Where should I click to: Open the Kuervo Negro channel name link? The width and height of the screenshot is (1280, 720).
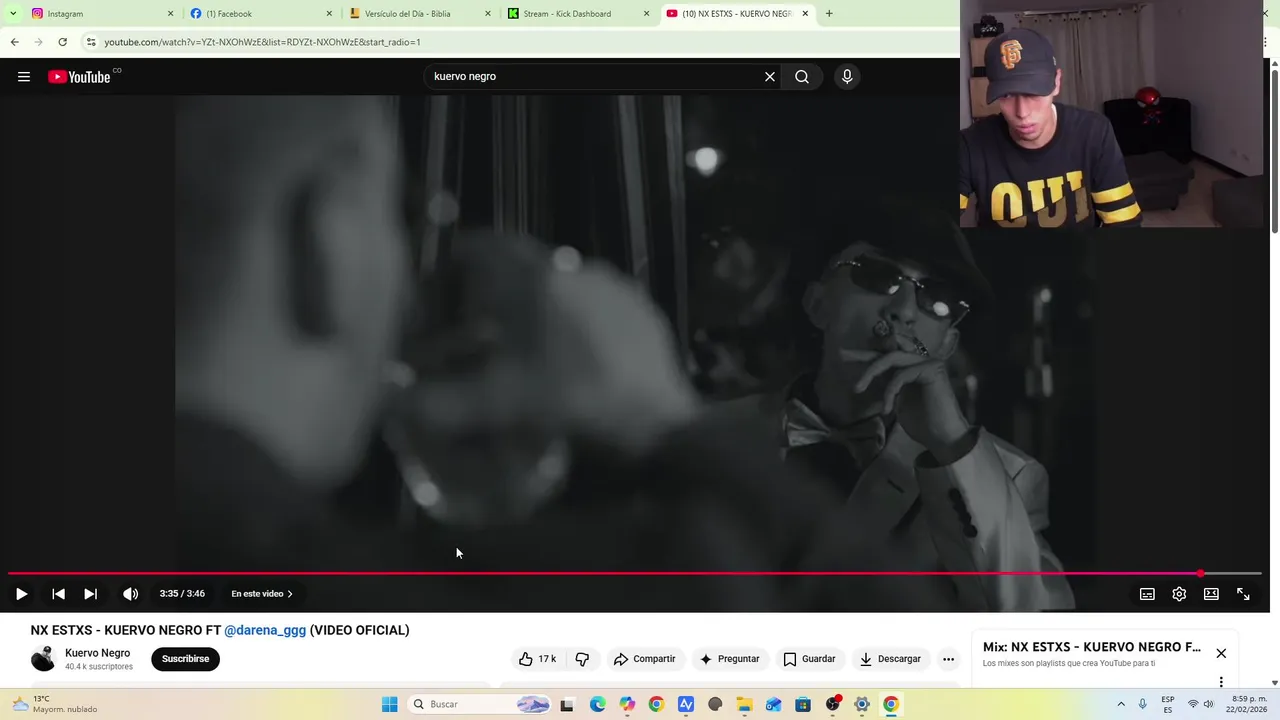(97, 653)
